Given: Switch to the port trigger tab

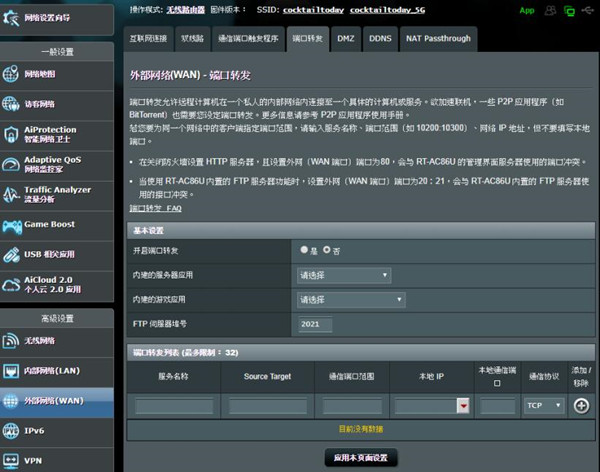Looking at the screenshot, I should tap(248, 39).
